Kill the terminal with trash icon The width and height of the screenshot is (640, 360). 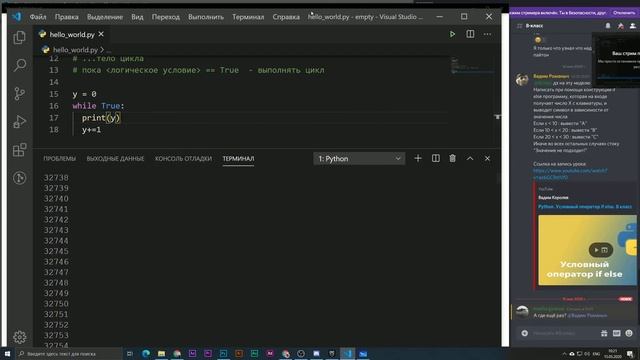[452, 158]
